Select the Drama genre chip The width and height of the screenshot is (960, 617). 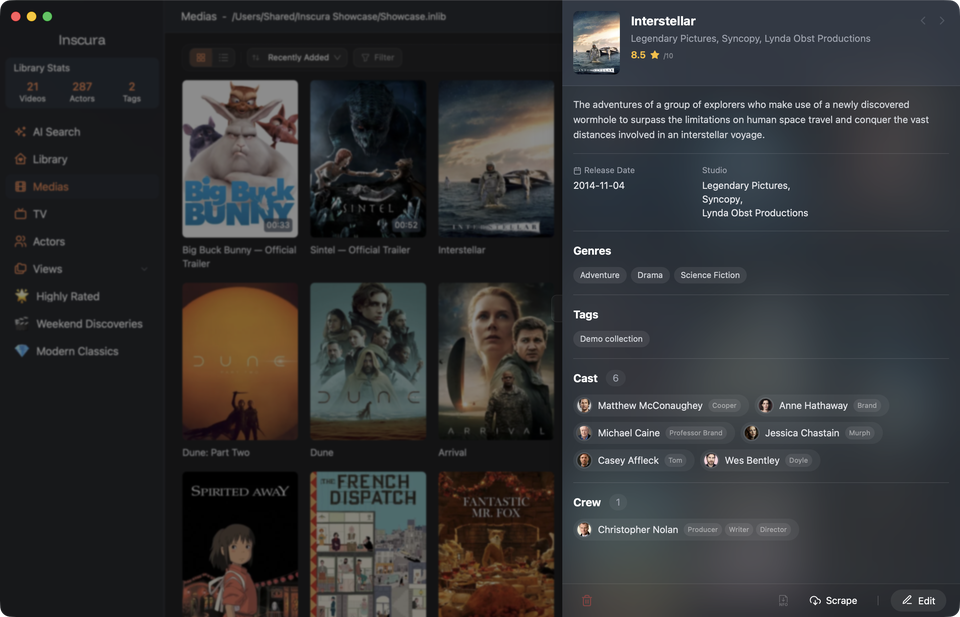click(650, 275)
